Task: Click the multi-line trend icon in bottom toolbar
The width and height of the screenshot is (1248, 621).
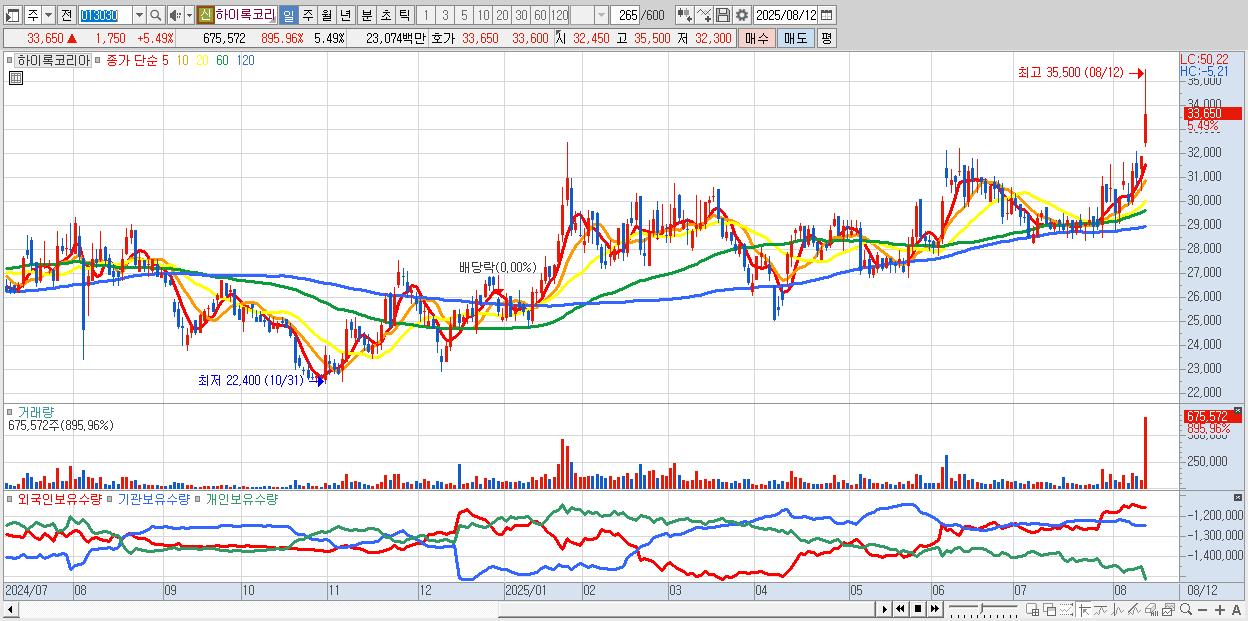Action: coord(1135,610)
